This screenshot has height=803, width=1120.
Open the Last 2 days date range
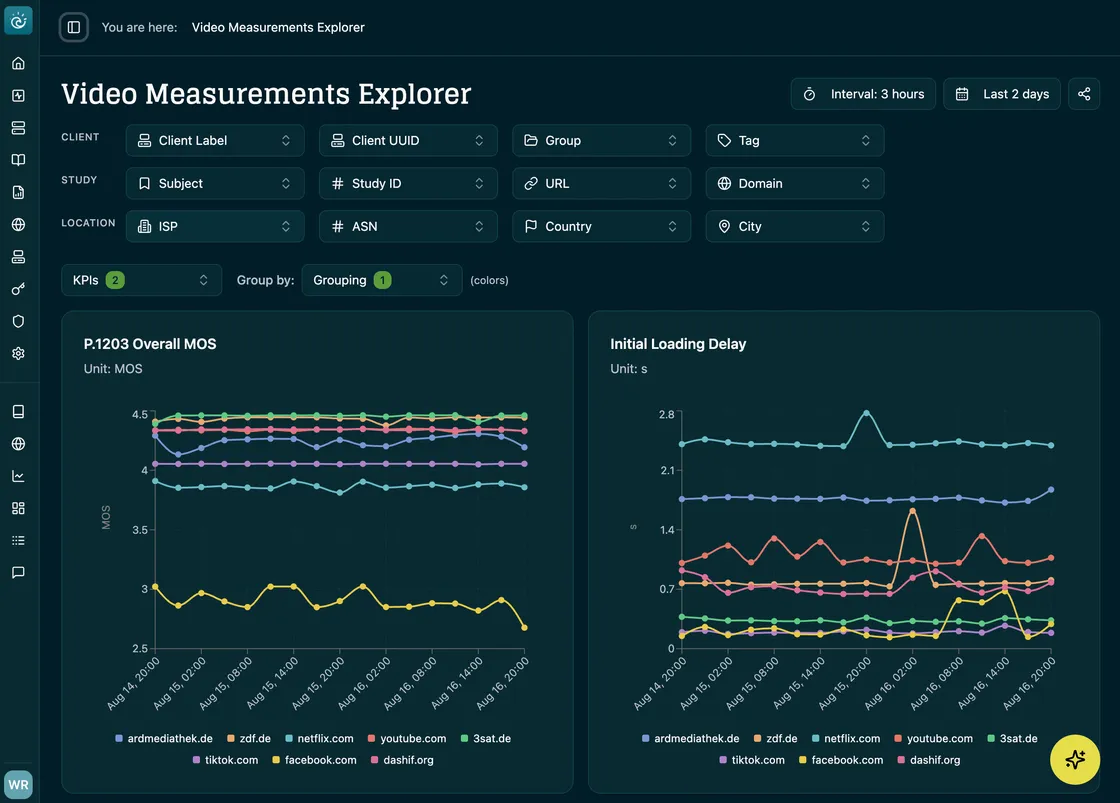point(1002,94)
